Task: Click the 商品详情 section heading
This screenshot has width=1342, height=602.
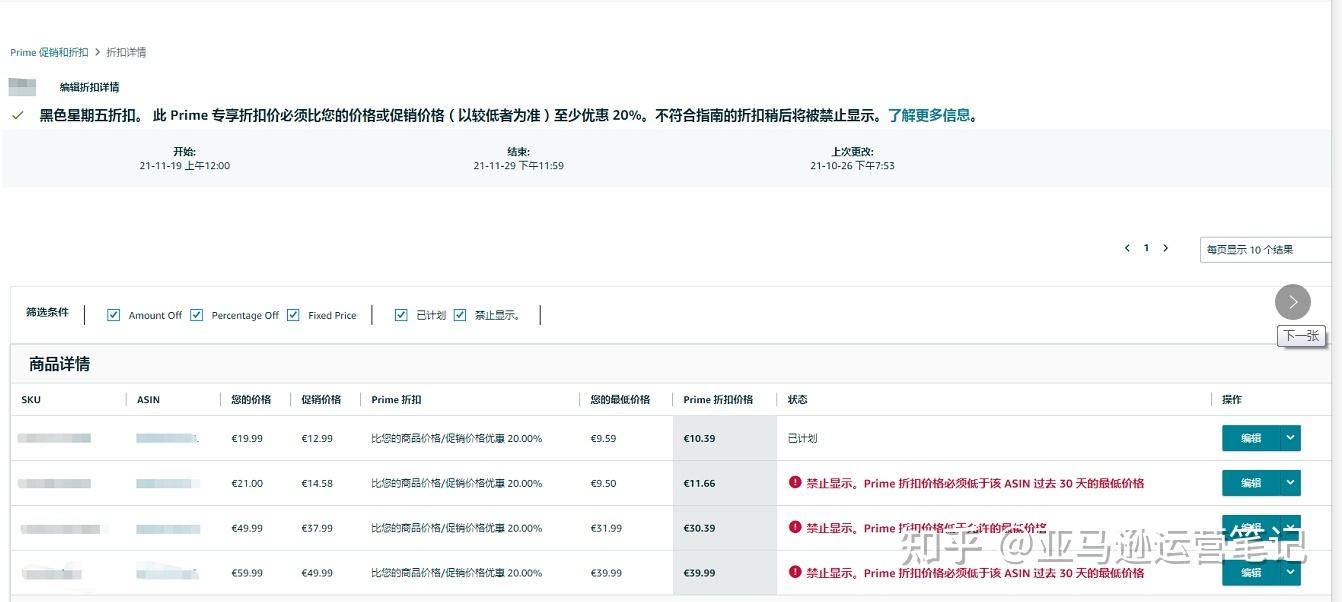Action: 59,364
